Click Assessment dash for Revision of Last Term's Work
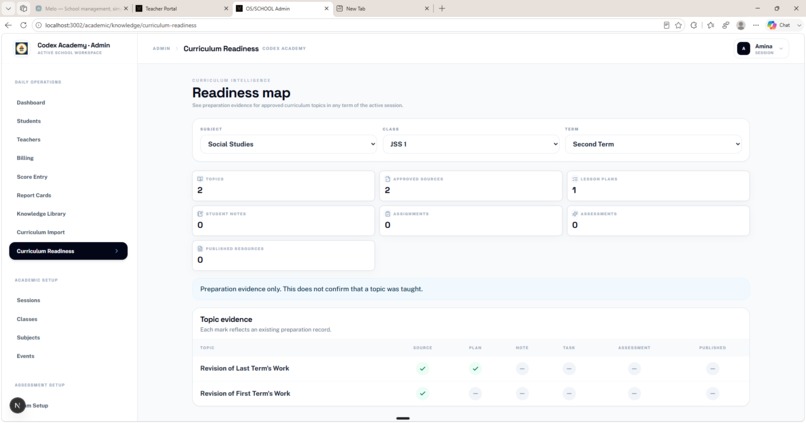This screenshot has height=423, width=806. (x=634, y=369)
